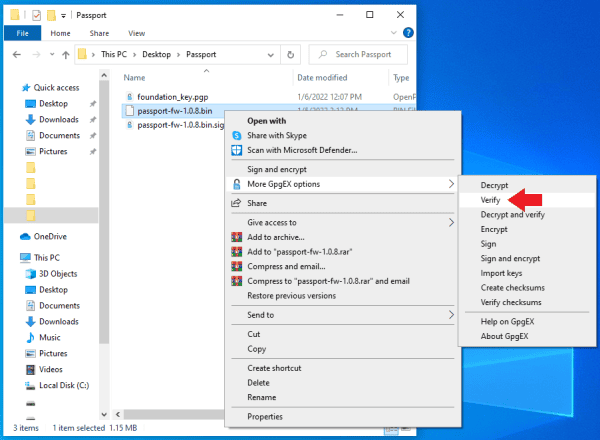Expand the ribbon with the chevron
The image size is (600, 440).
393,33
